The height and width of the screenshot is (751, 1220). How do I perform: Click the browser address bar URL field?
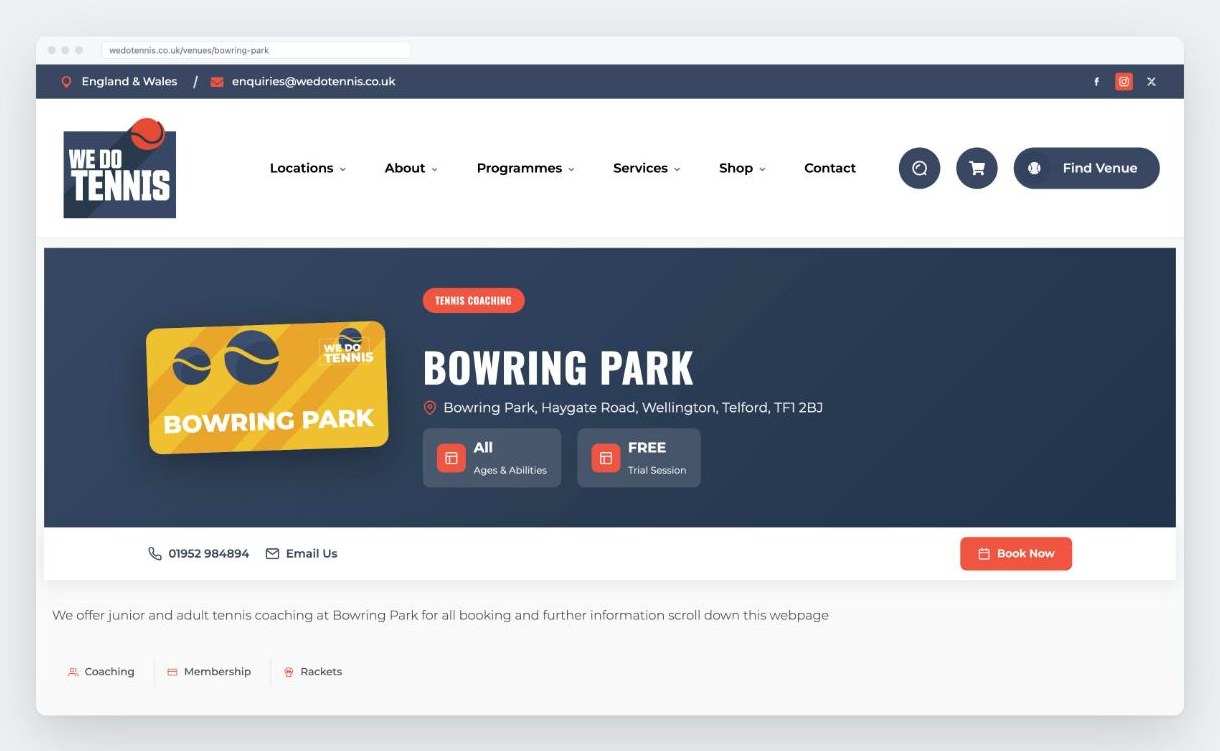tap(255, 50)
